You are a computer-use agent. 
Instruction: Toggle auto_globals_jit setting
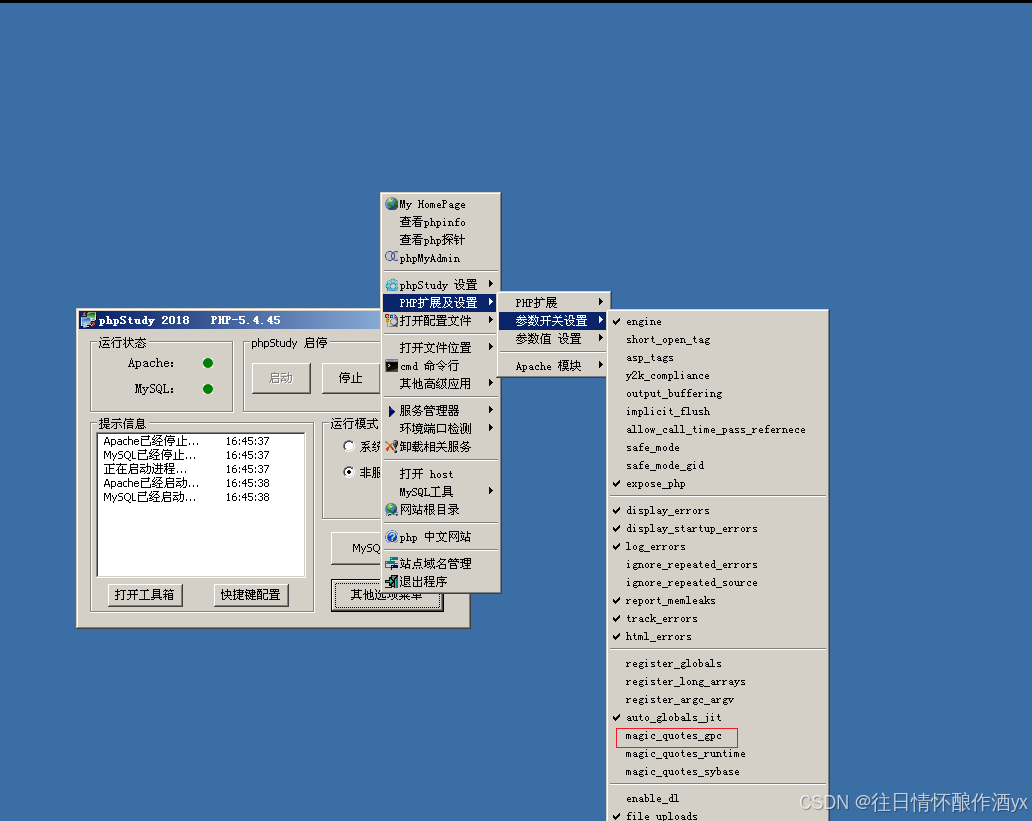point(717,717)
